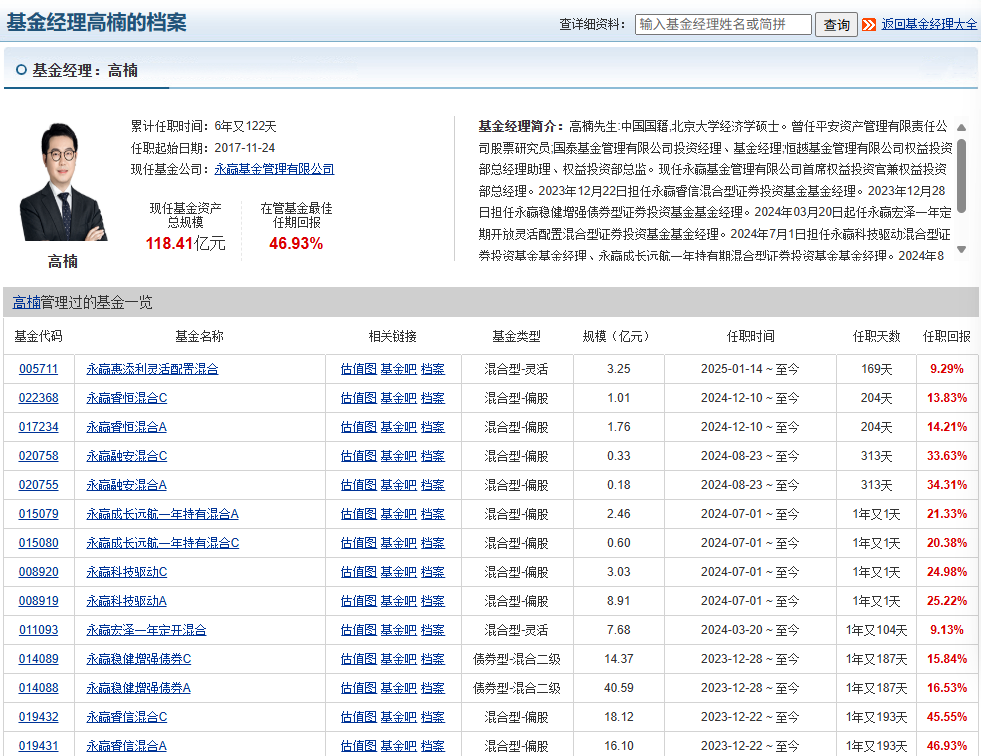
Task: Open 基金吧 for fund 015079
Action: click(399, 514)
